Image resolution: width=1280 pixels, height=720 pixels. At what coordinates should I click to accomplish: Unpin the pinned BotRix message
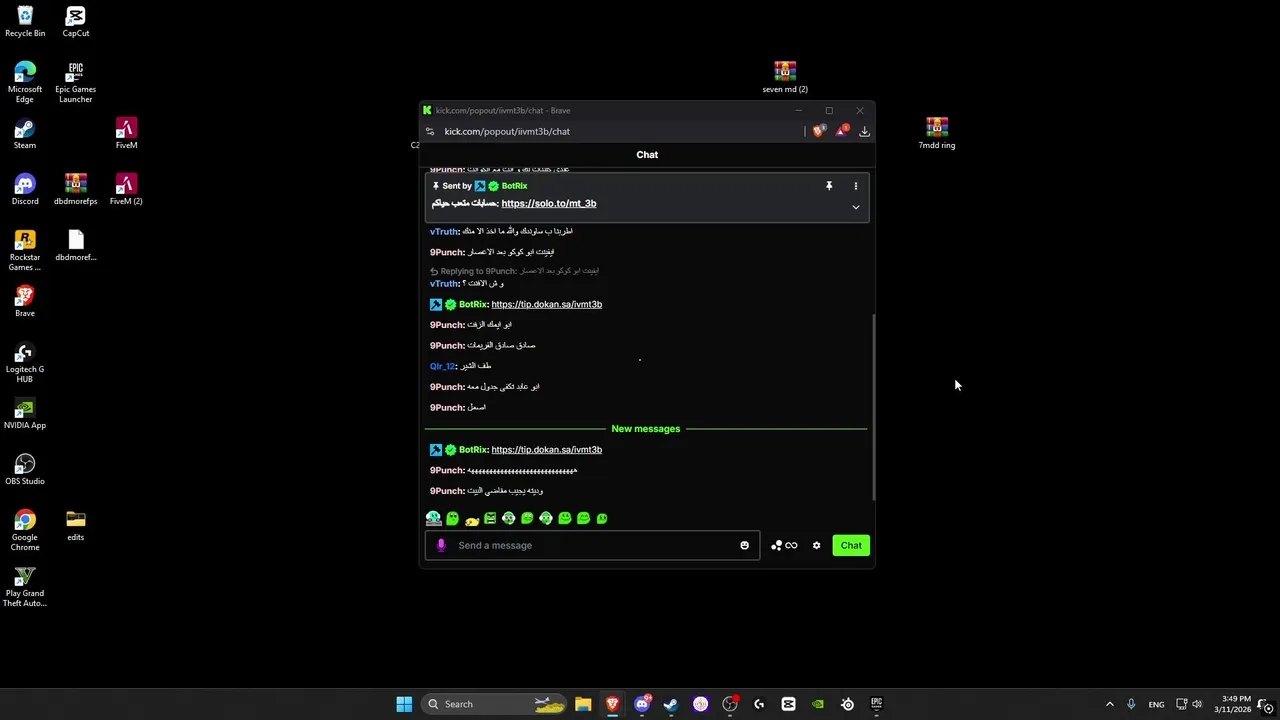[x=828, y=186]
